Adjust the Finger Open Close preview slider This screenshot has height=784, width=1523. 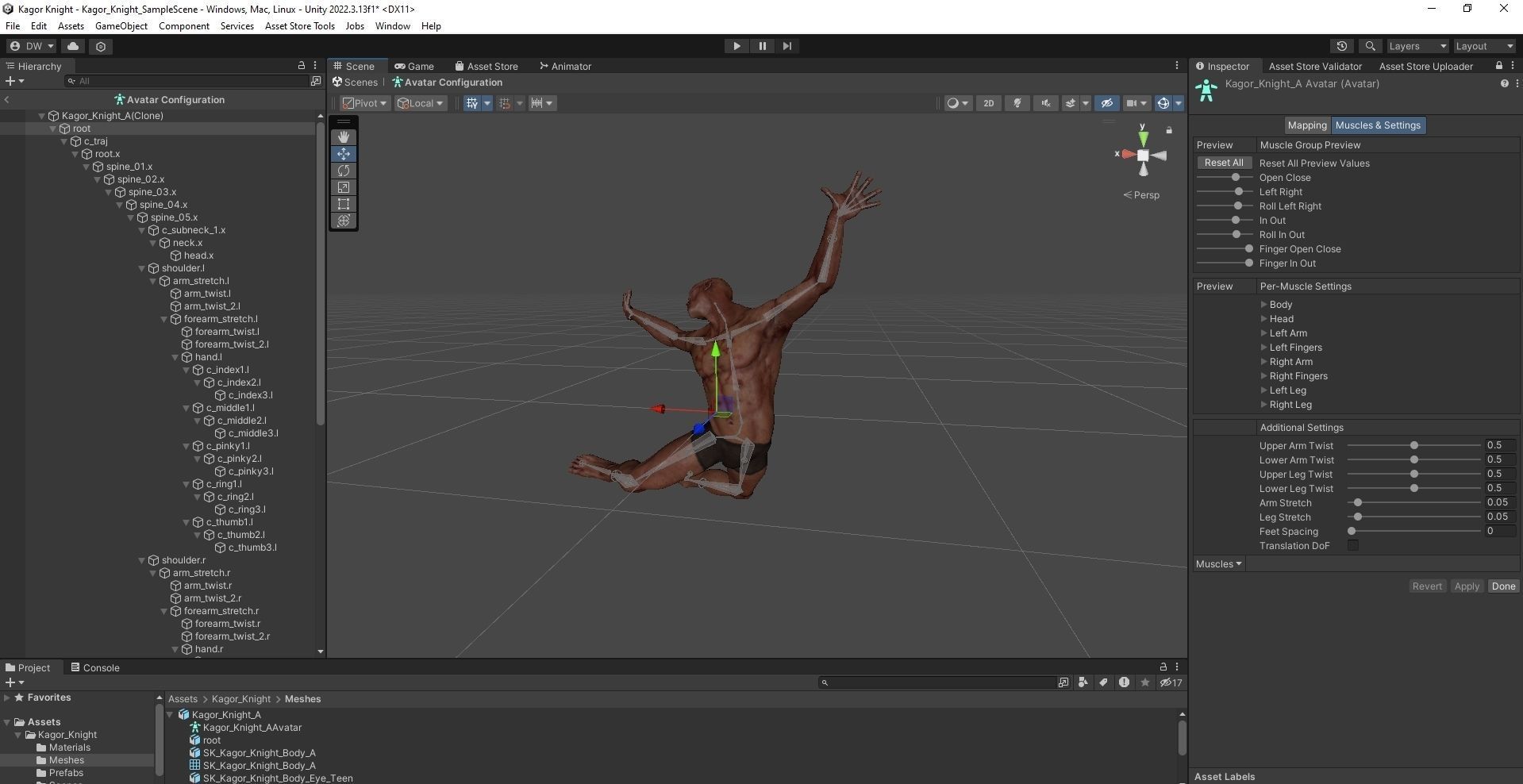[x=1225, y=249]
